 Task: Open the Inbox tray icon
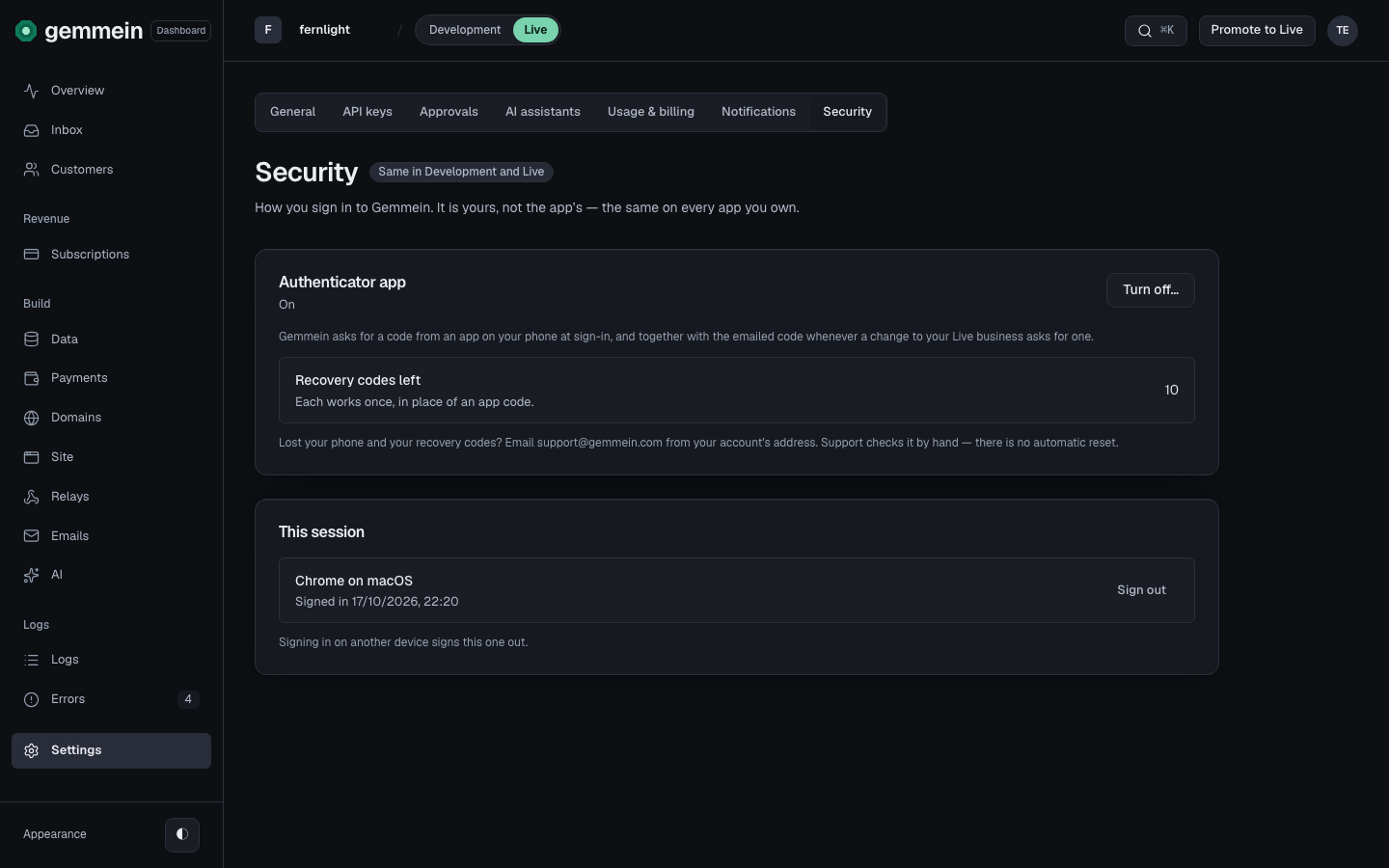[32, 130]
